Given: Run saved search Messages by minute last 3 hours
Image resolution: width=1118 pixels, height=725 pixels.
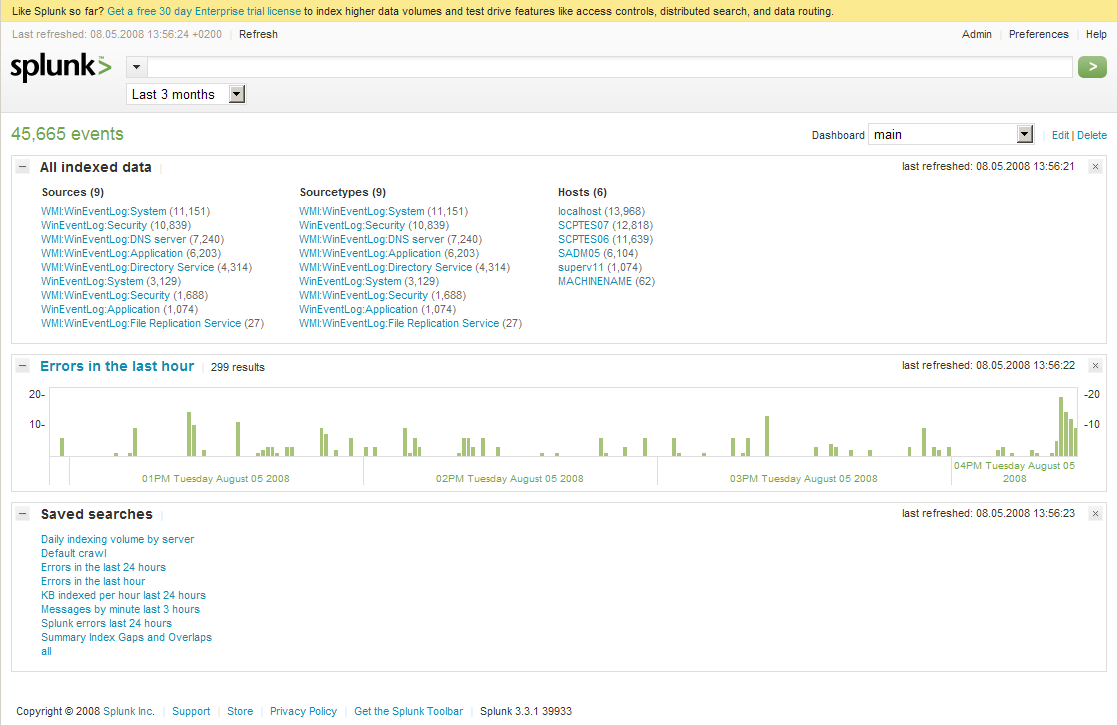Looking at the screenshot, I should pos(120,610).
